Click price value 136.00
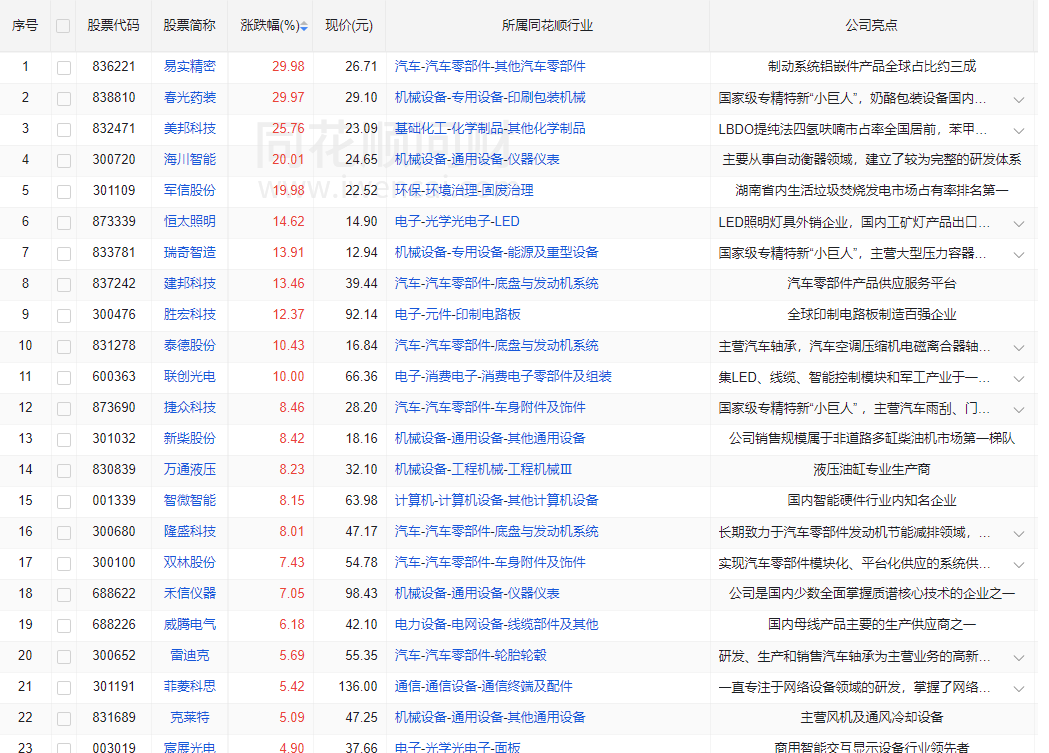The image size is (1049, 753). pos(358,686)
